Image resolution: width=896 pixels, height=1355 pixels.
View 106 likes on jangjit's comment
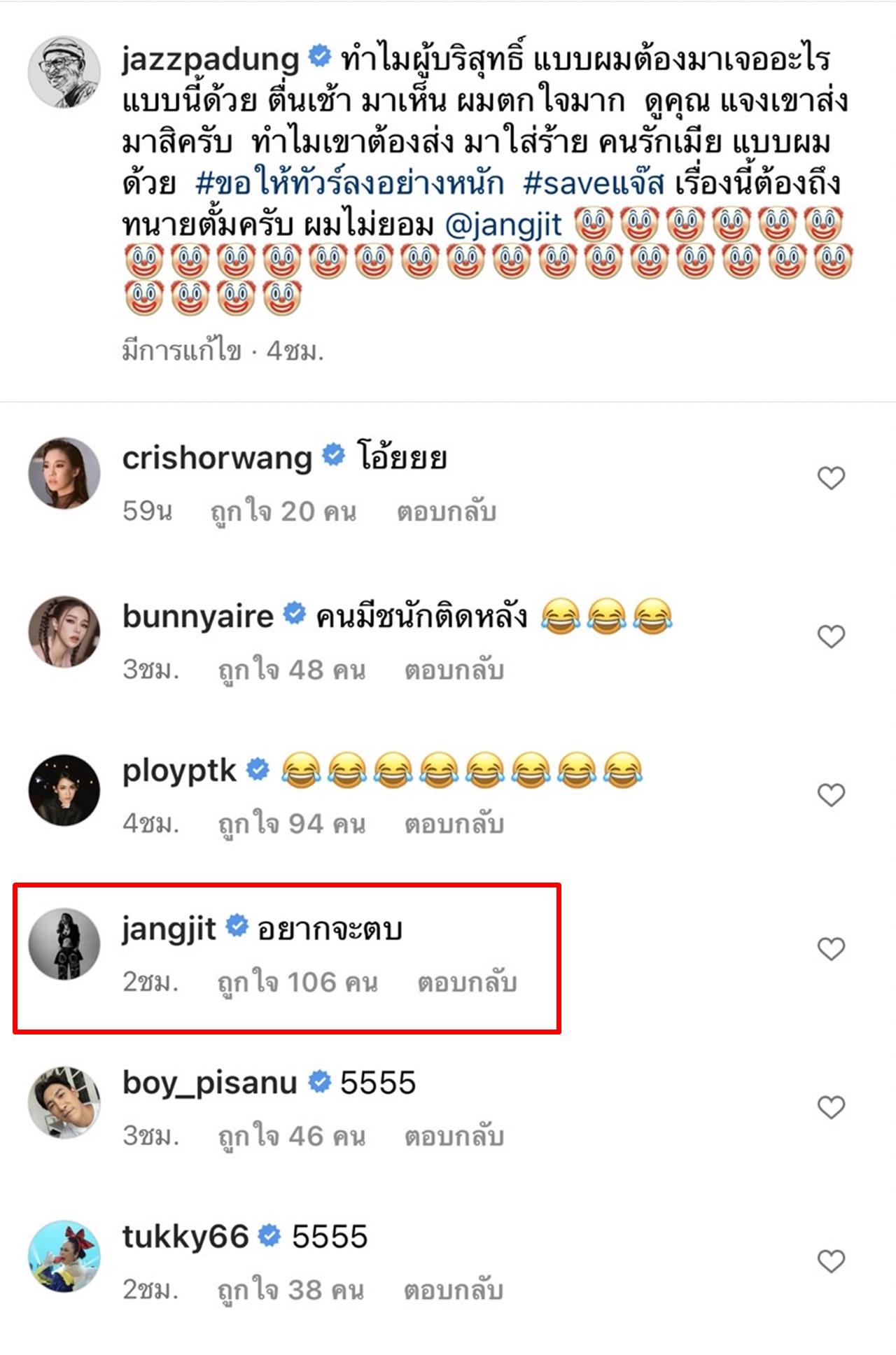(297, 983)
